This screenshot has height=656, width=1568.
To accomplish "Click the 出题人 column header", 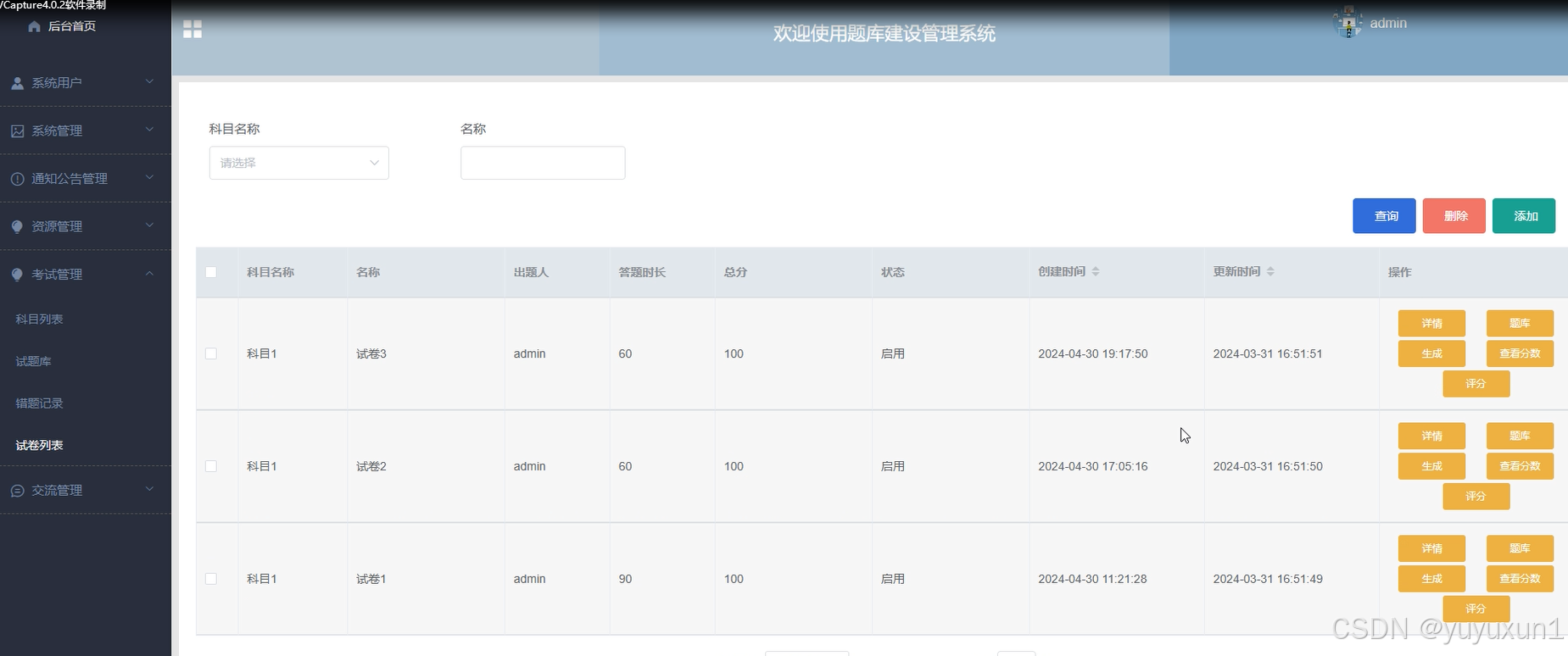I will click(x=531, y=272).
